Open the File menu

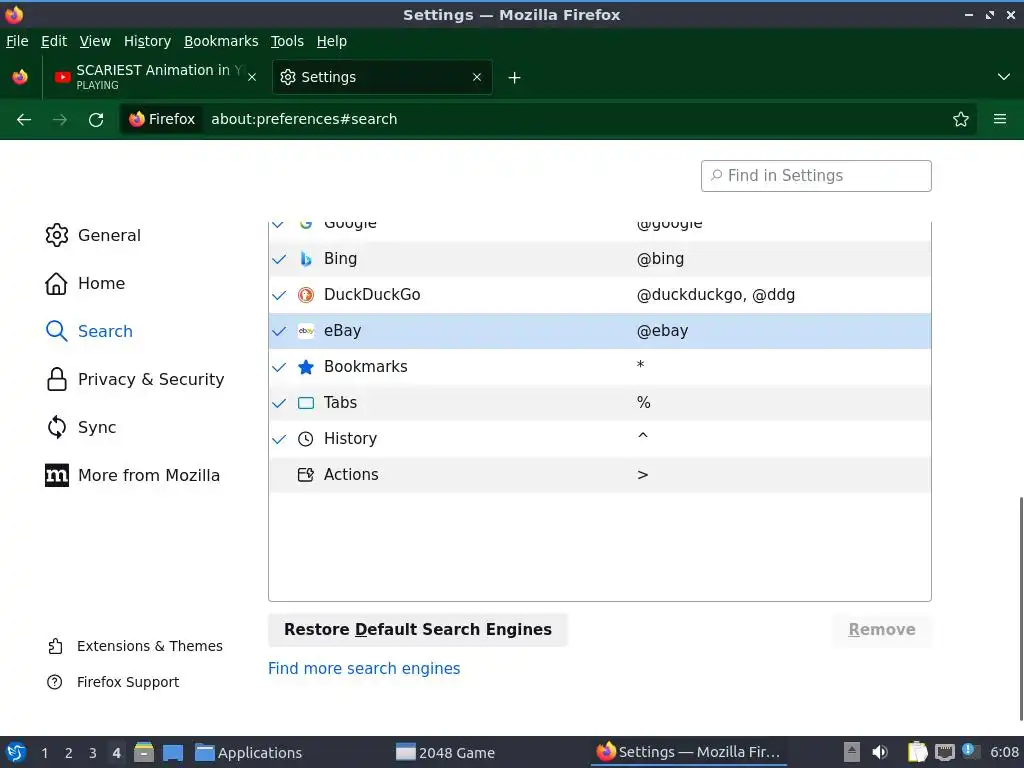click(17, 41)
